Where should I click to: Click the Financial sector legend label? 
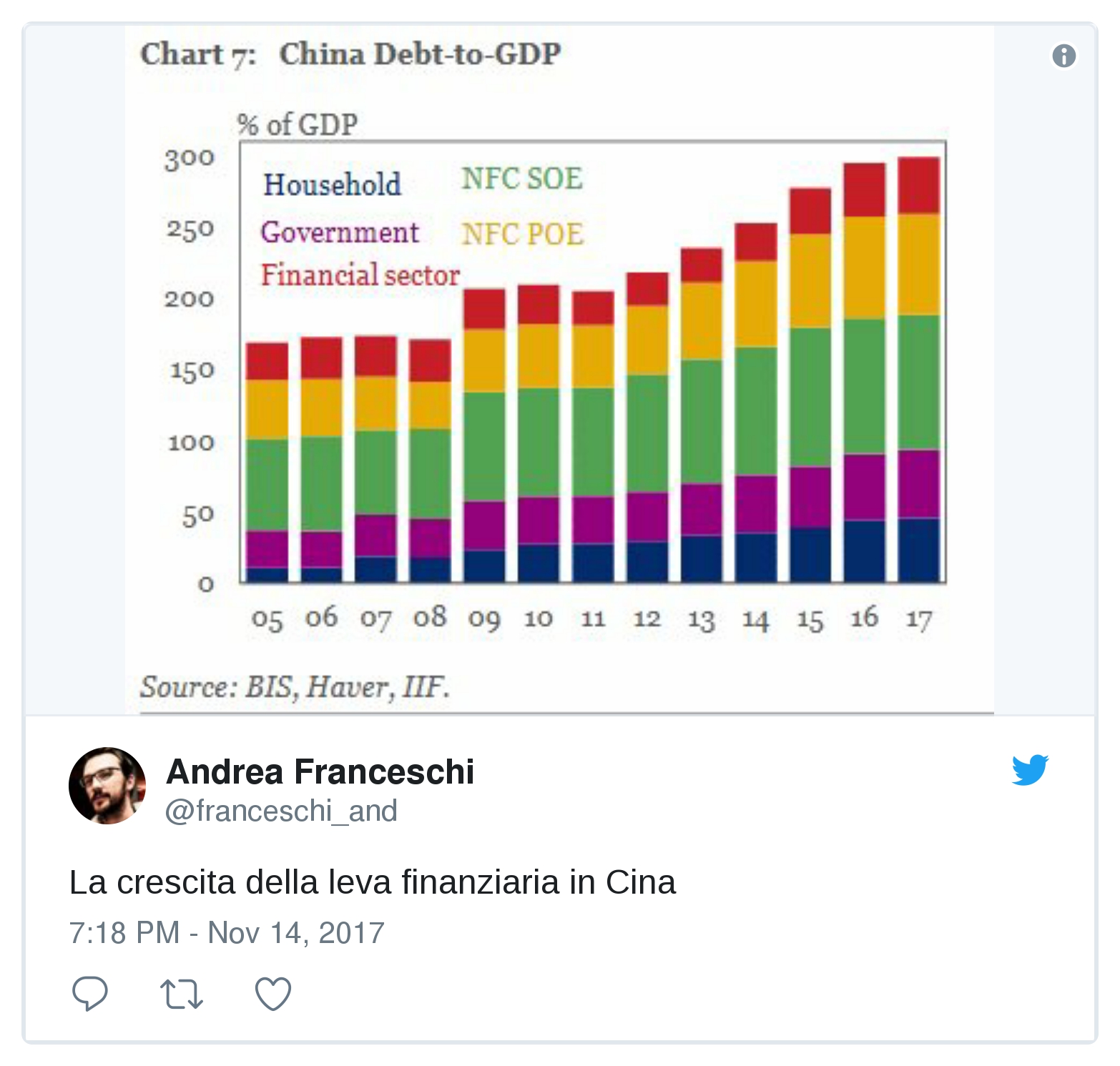pyautogui.click(x=360, y=275)
